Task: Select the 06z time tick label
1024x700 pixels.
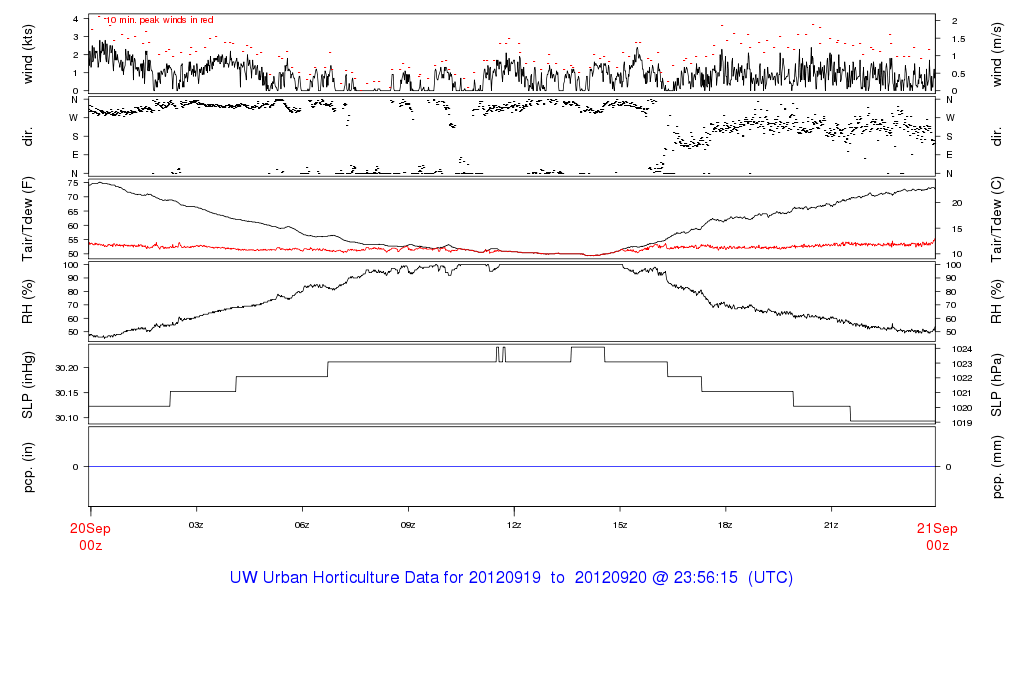Action: point(302,524)
